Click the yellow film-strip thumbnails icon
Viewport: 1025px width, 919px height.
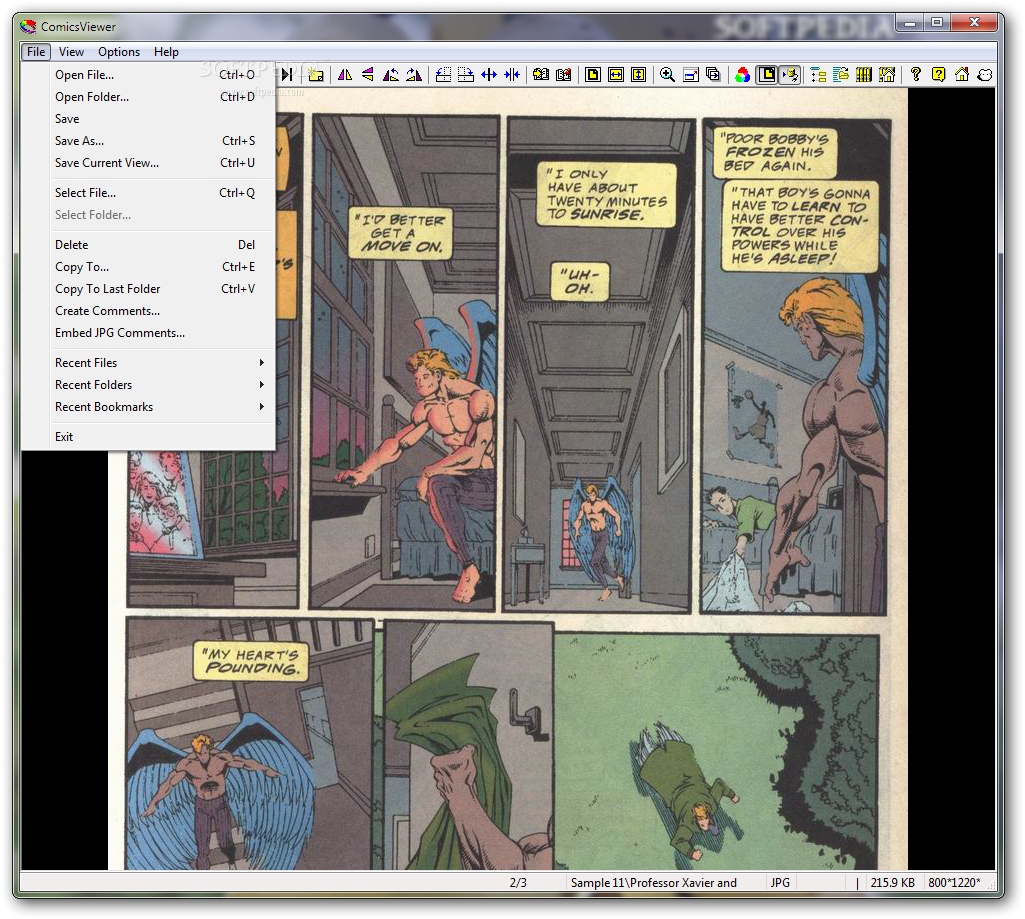tap(864, 75)
